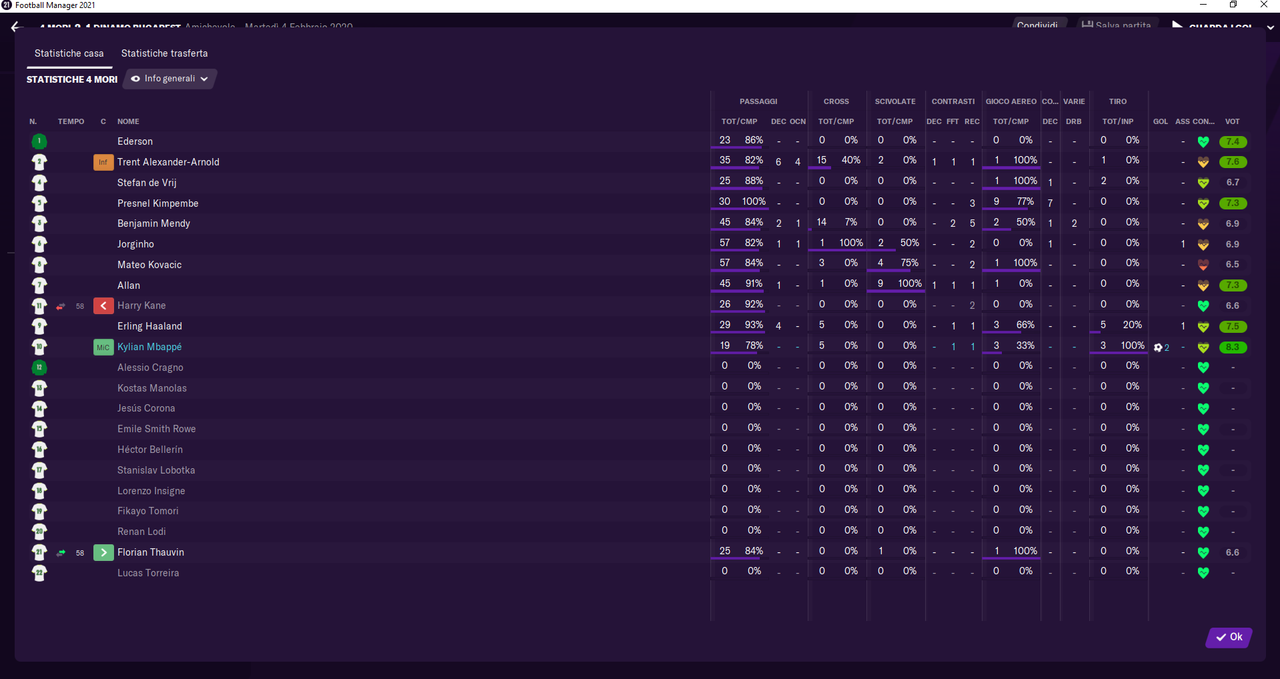This screenshot has width=1280, height=679.
Task: Click Jorginho's shirt icon
Action: click(x=39, y=244)
